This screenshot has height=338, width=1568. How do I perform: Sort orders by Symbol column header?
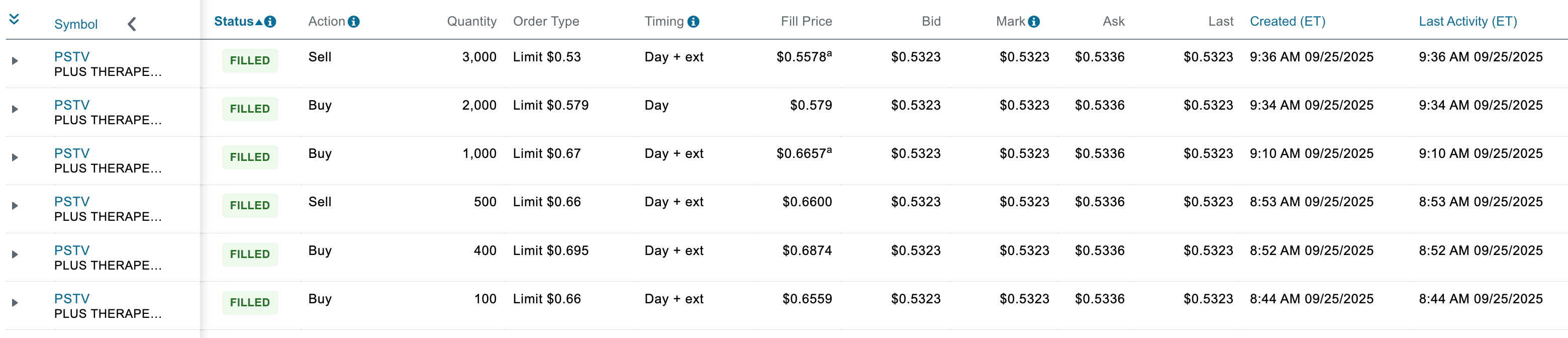(x=75, y=24)
